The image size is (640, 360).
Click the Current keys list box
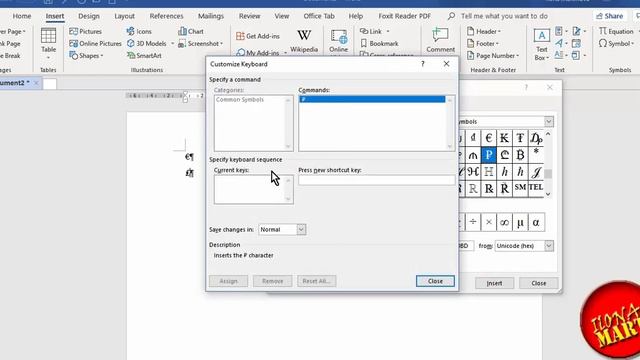point(253,189)
